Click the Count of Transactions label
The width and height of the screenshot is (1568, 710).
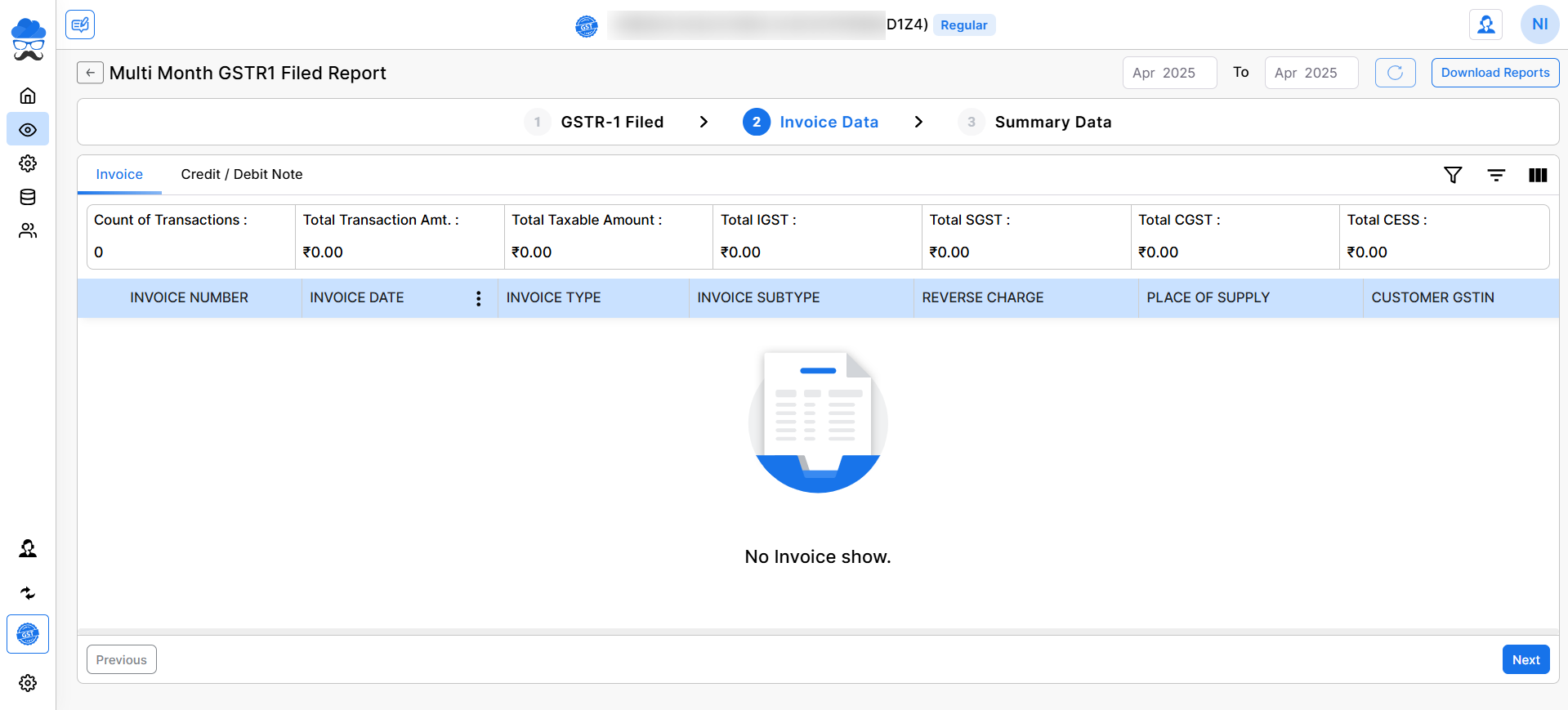[171, 220]
